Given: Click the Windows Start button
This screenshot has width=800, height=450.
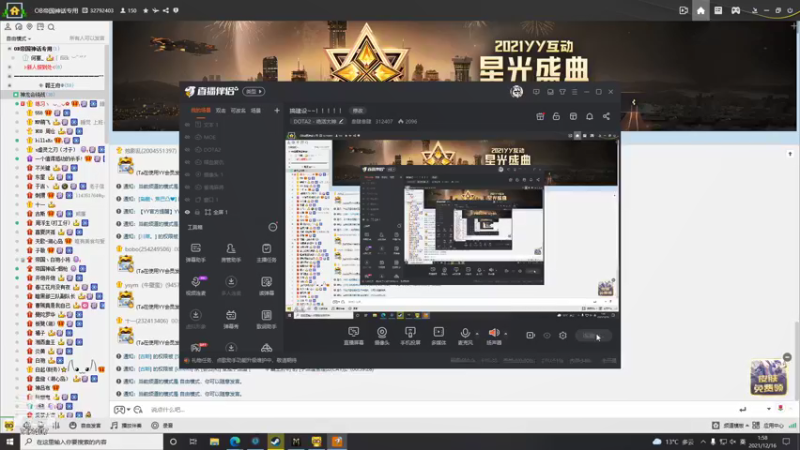Looking at the screenshot, I should (10, 441).
